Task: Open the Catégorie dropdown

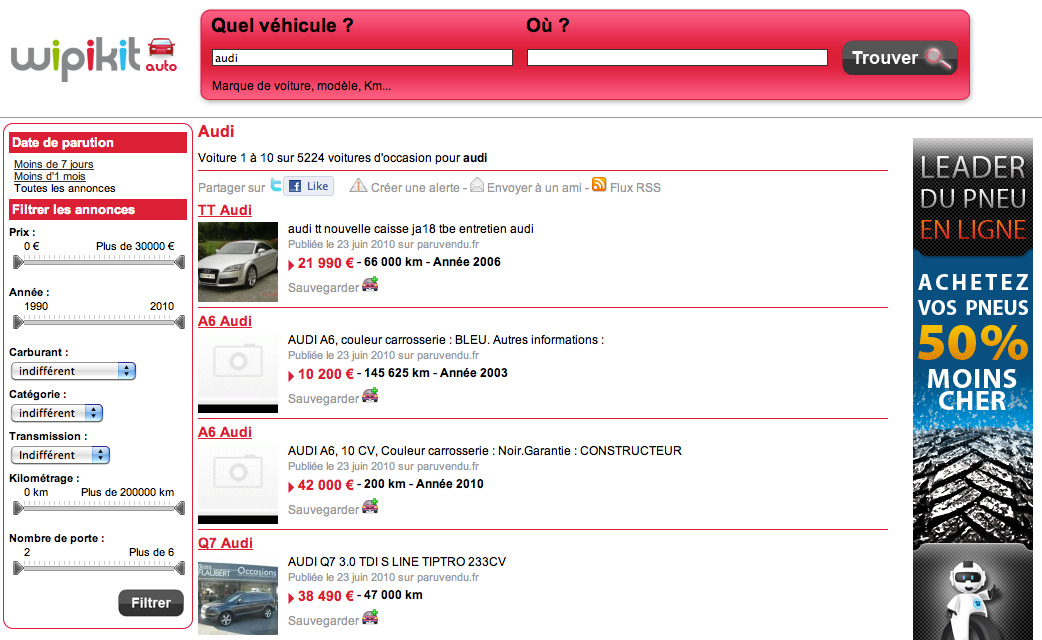Action: point(56,413)
